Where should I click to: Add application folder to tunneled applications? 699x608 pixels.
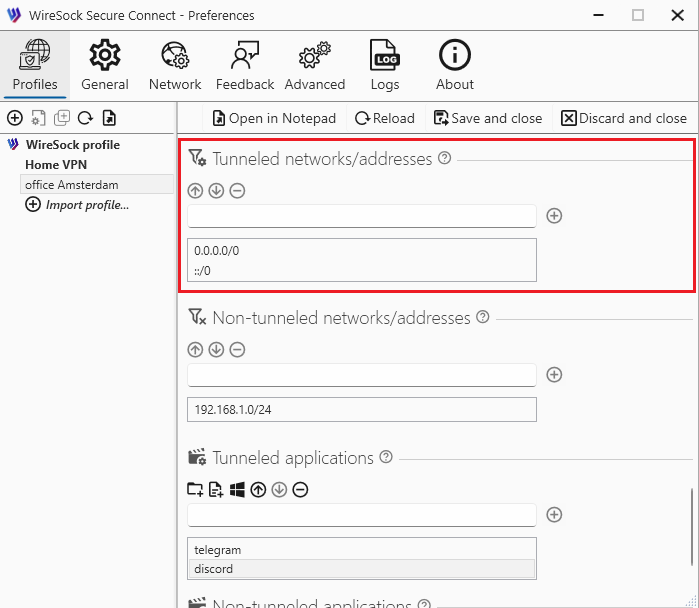(x=195, y=490)
